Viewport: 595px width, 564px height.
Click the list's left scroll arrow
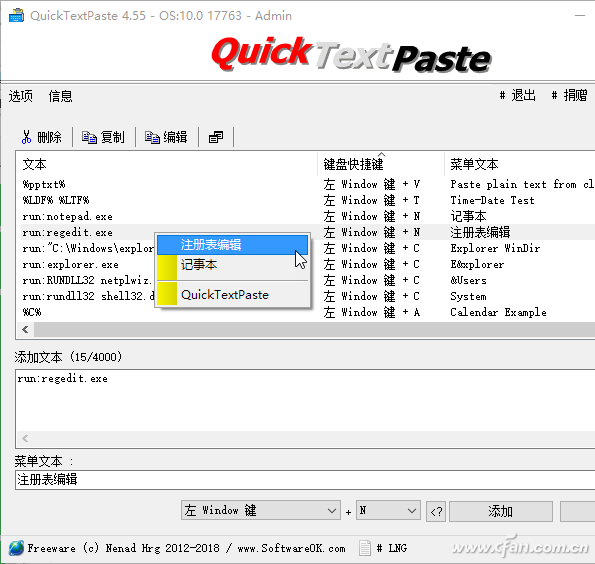tap(25, 329)
